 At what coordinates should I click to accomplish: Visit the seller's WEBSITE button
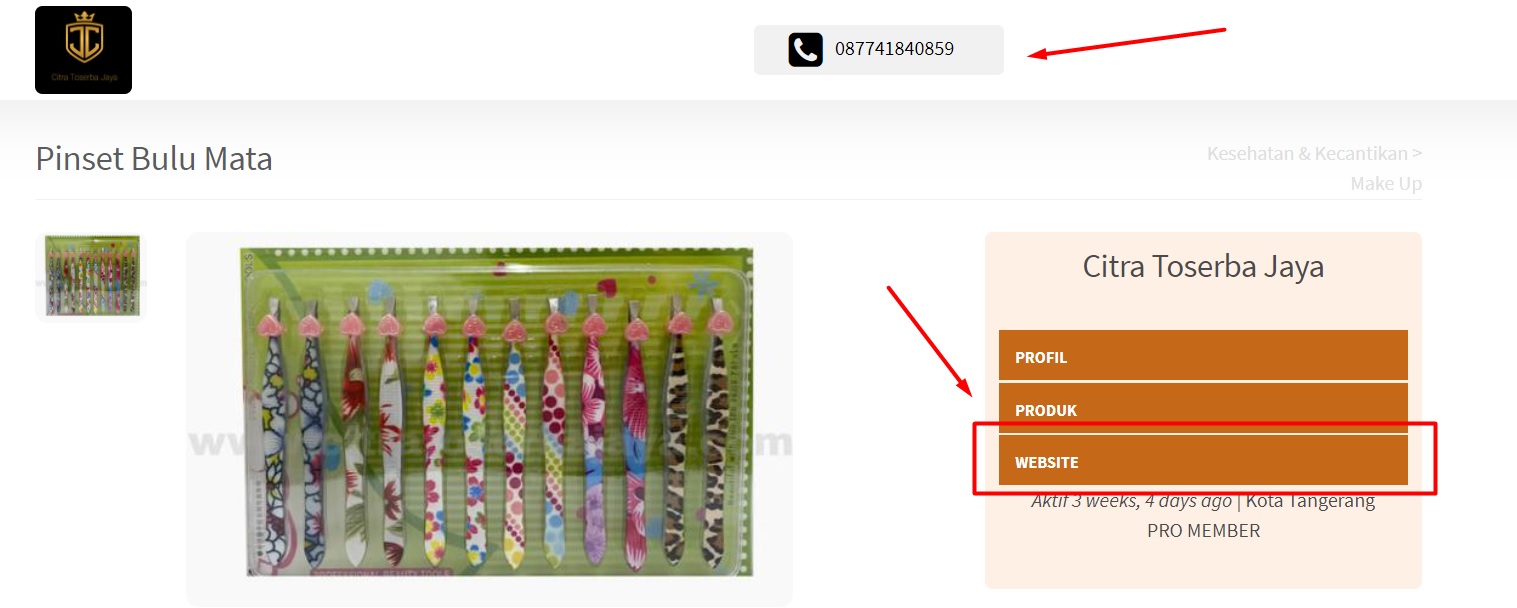(x=1203, y=462)
